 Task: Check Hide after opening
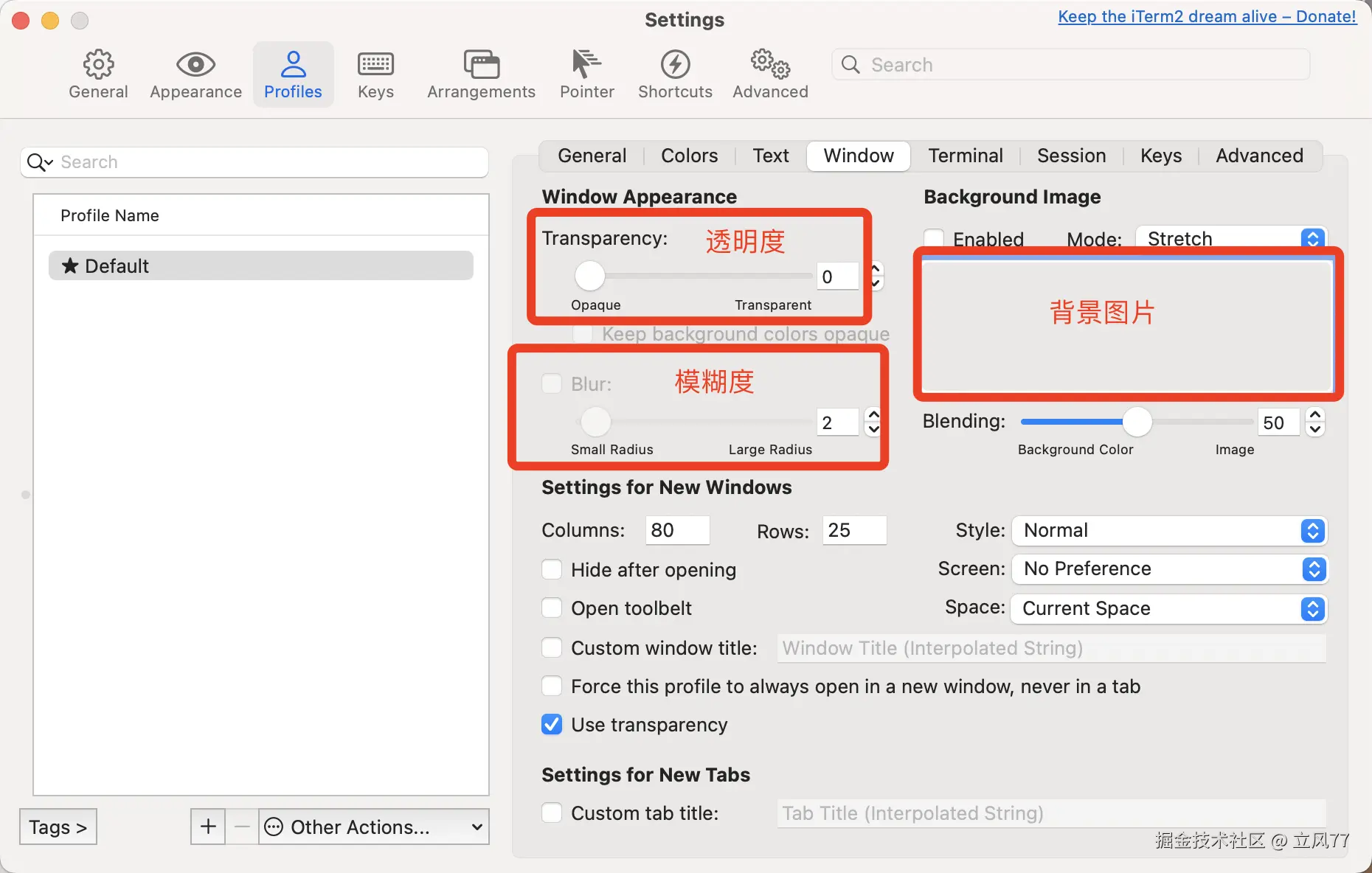point(552,569)
